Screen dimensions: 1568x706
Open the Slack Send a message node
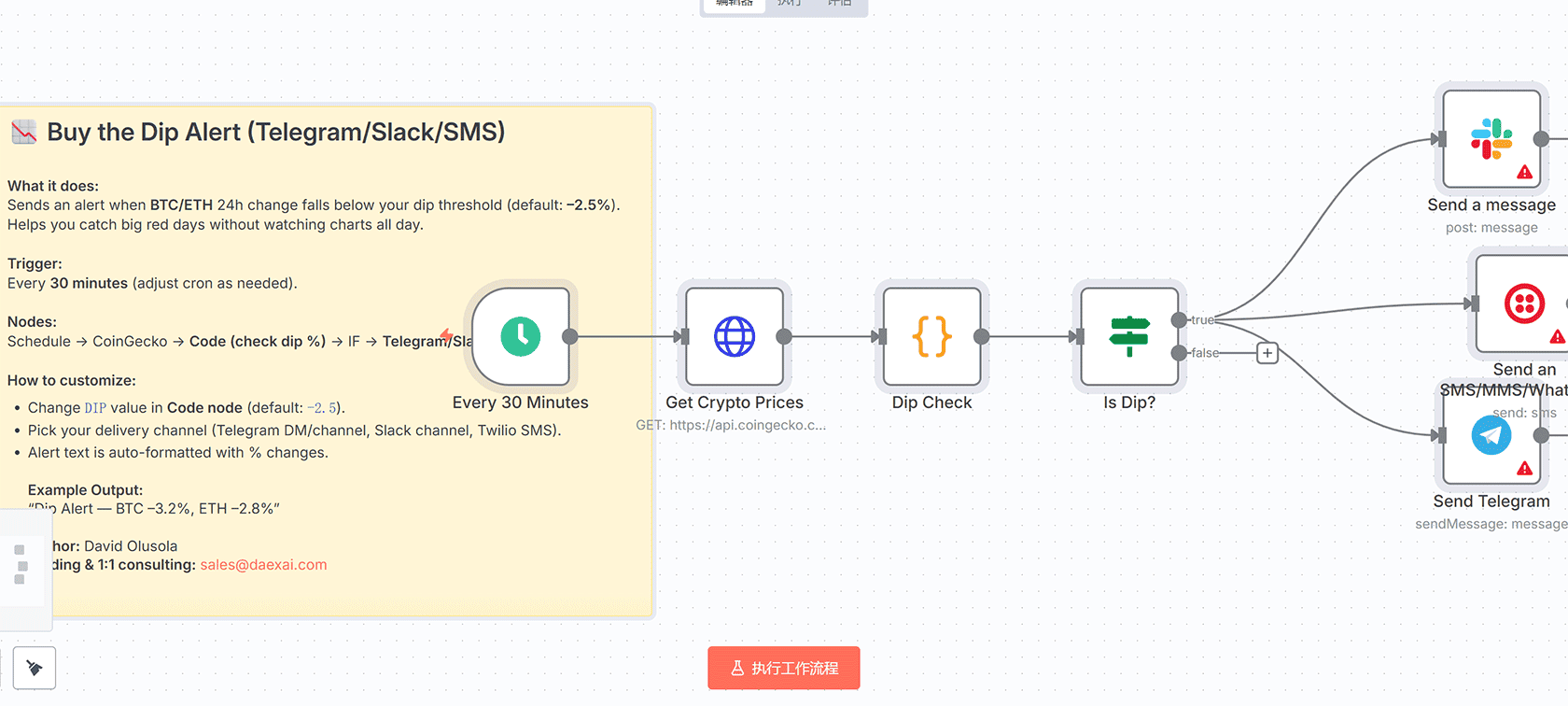point(1491,139)
